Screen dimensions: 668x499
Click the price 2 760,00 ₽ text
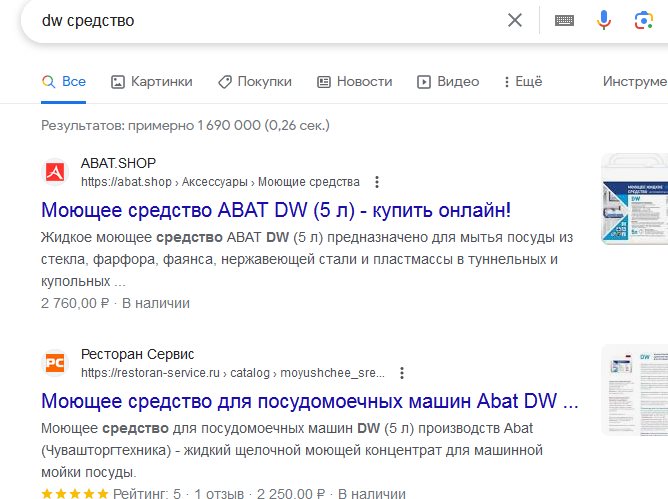(75, 303)
